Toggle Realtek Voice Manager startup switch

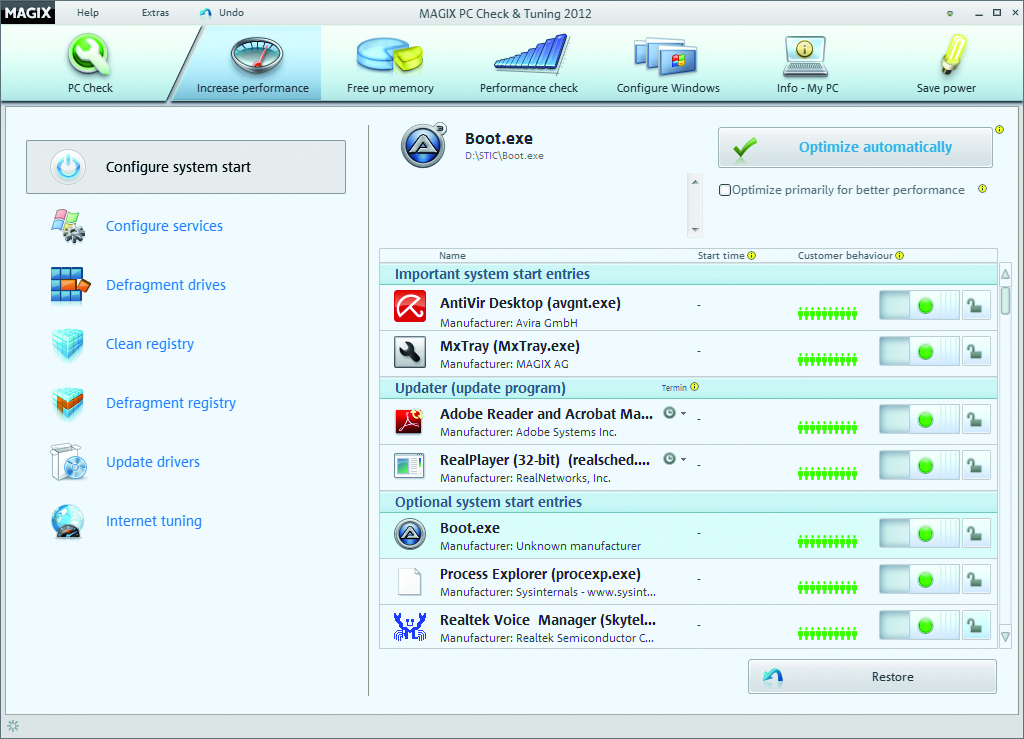pyautogui.click(x=920, y=625)
